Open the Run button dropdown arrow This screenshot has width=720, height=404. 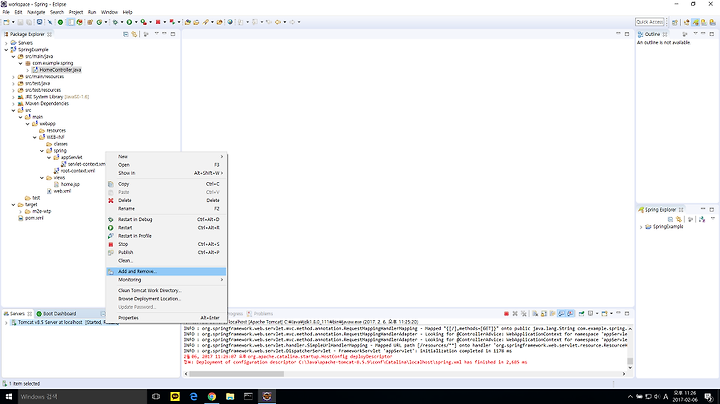136,22
